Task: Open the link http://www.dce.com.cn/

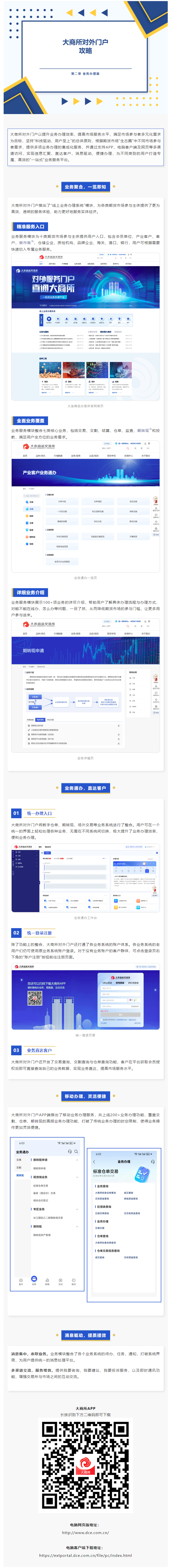Action: 85,1533
